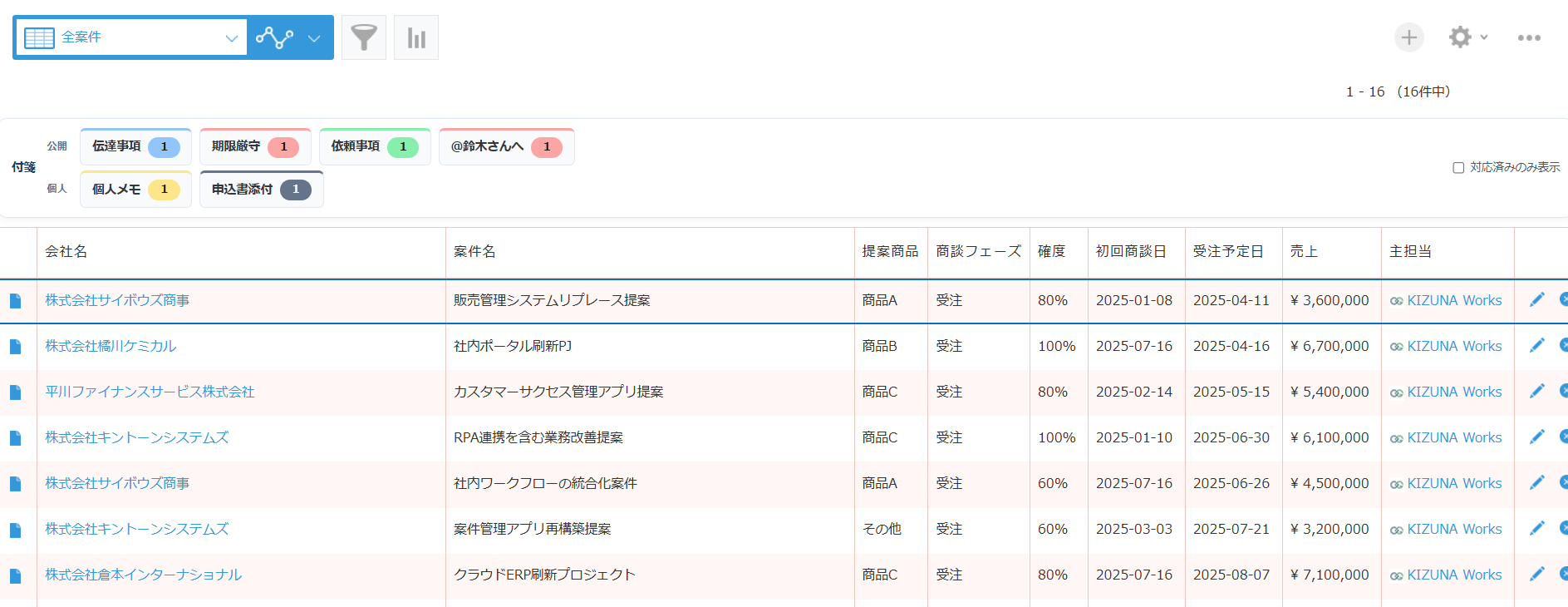This screenshot has width=1568, height=607.
Task: Edit the カスタマーサクセス管理アプリ提案 record with pencil
Action: 1537,391
